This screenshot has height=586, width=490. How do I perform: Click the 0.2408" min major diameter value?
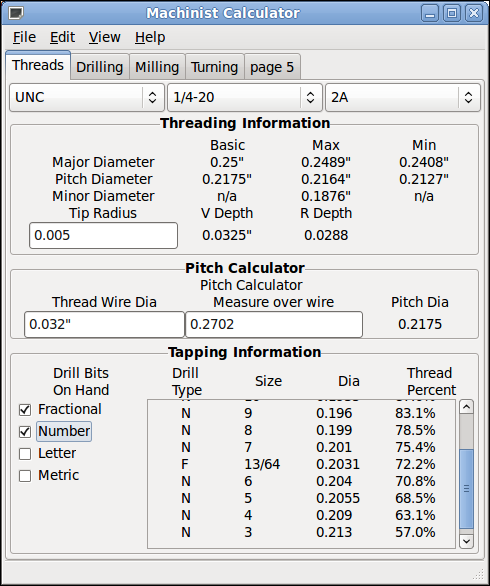coord(424,162)
